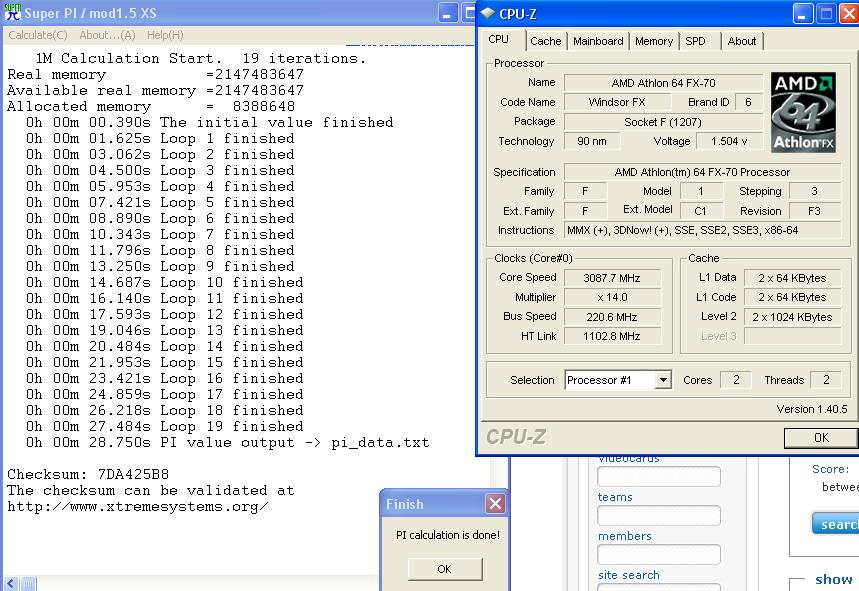This screenshot has height=591, width=859.
Task: Click the Ext. Model value C1
Action: click(x=701, y=211)
